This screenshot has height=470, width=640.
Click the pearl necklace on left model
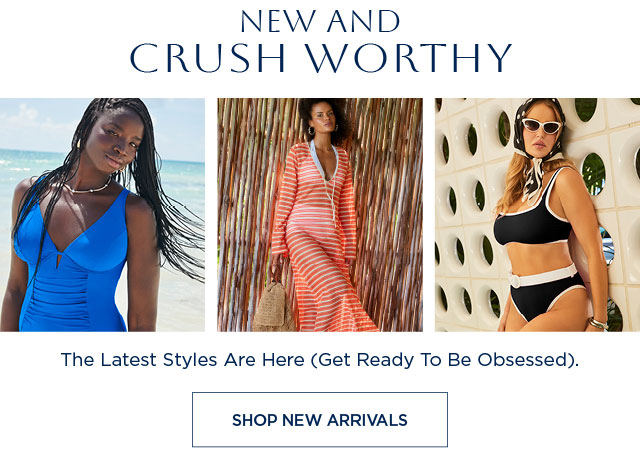tap(88, 188)
